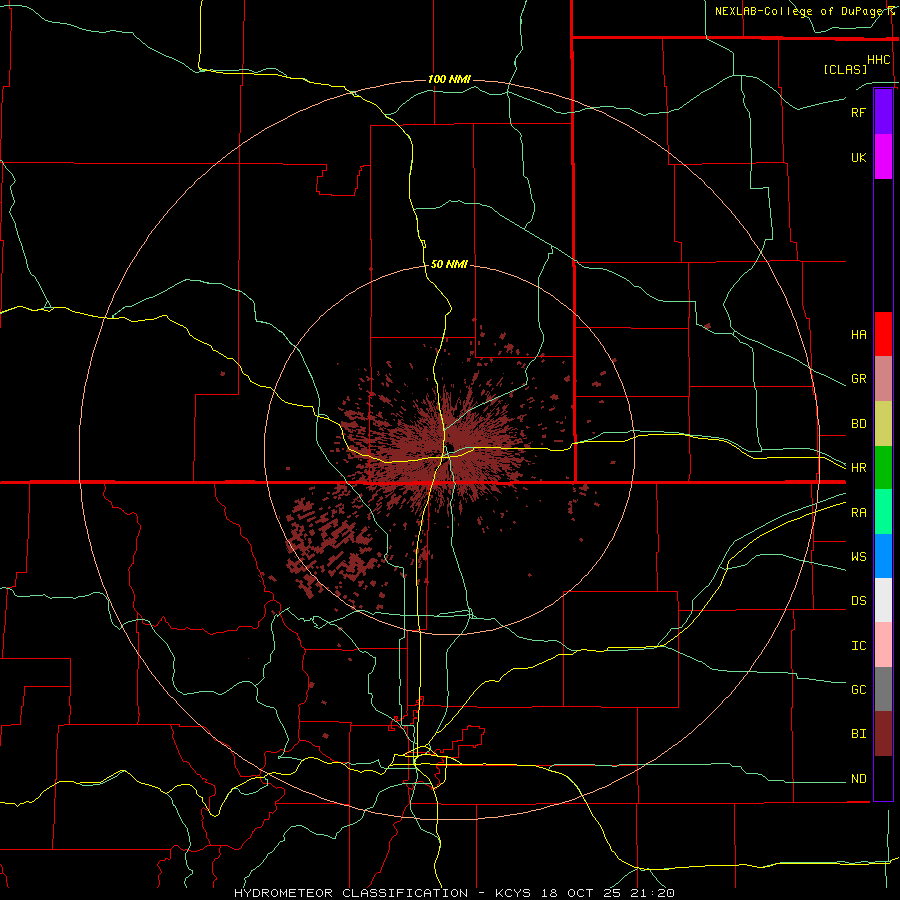Click the salmon GR legend swatch

click(x=883, y=379)
